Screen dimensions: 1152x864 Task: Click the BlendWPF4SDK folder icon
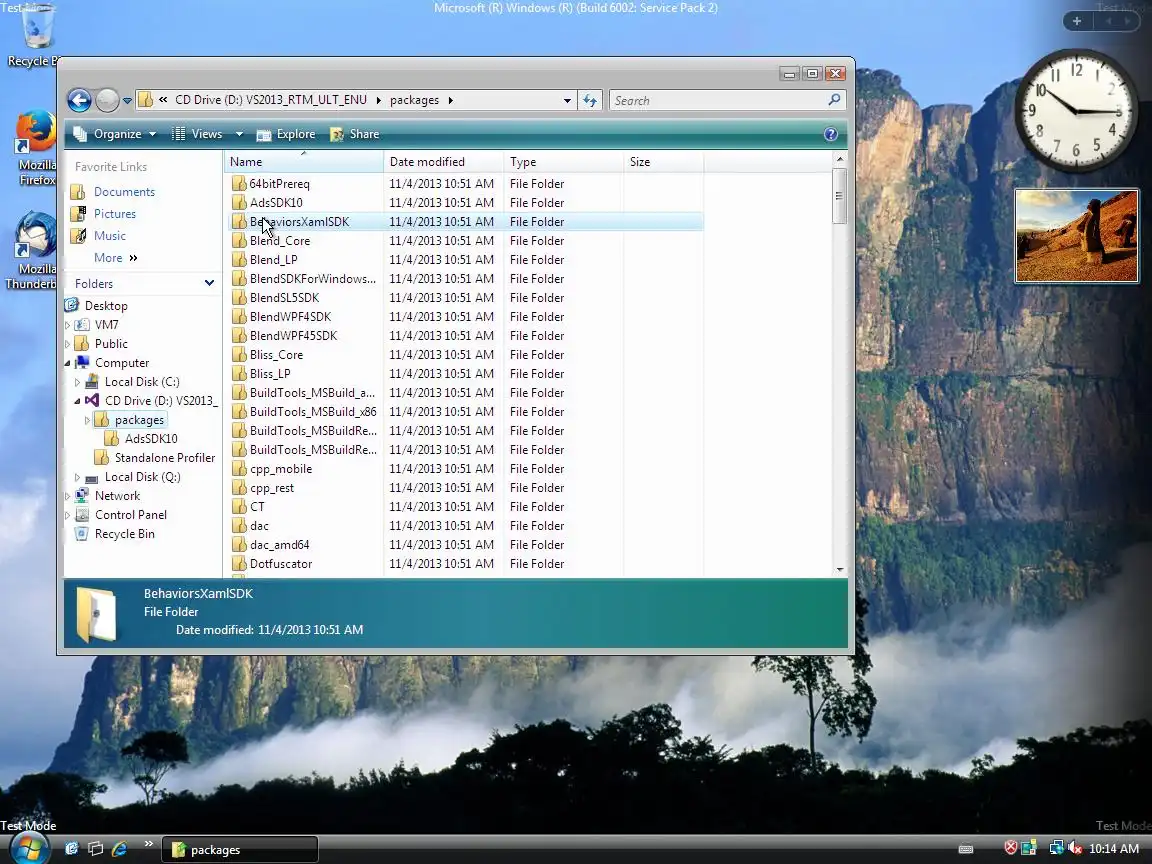239,317
